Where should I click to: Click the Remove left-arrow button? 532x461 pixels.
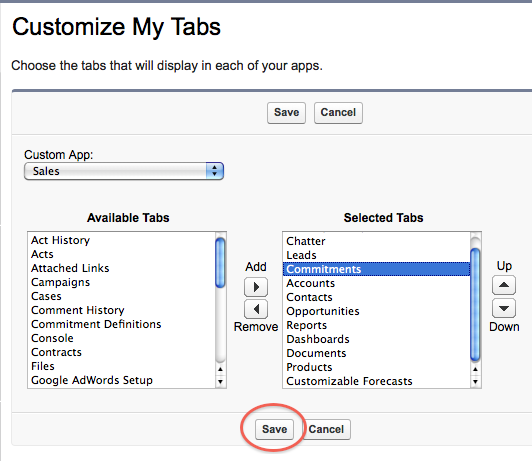click(256, 309)
